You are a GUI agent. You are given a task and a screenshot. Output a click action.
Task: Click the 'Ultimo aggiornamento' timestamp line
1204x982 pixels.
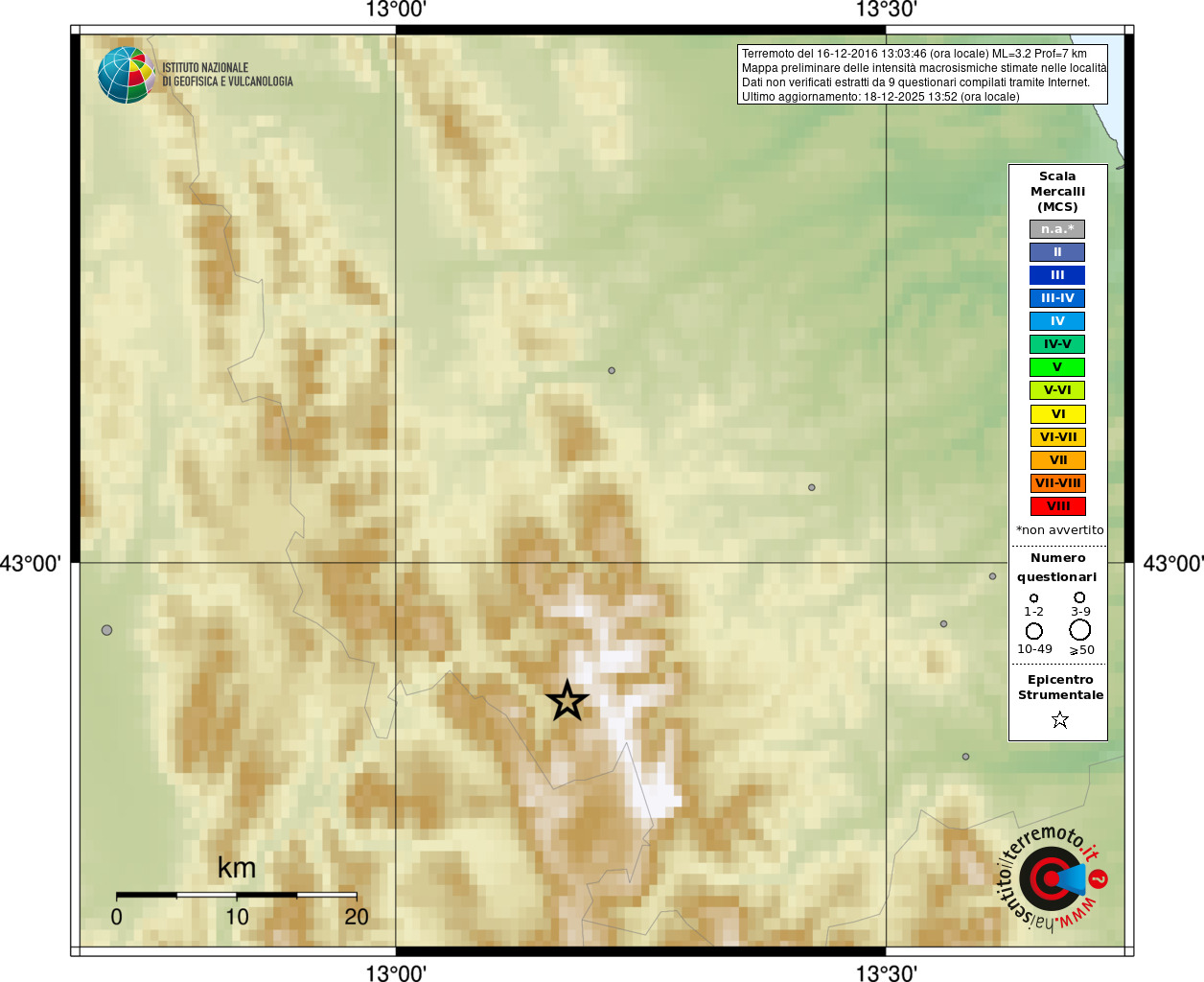[x=881, y=97]
